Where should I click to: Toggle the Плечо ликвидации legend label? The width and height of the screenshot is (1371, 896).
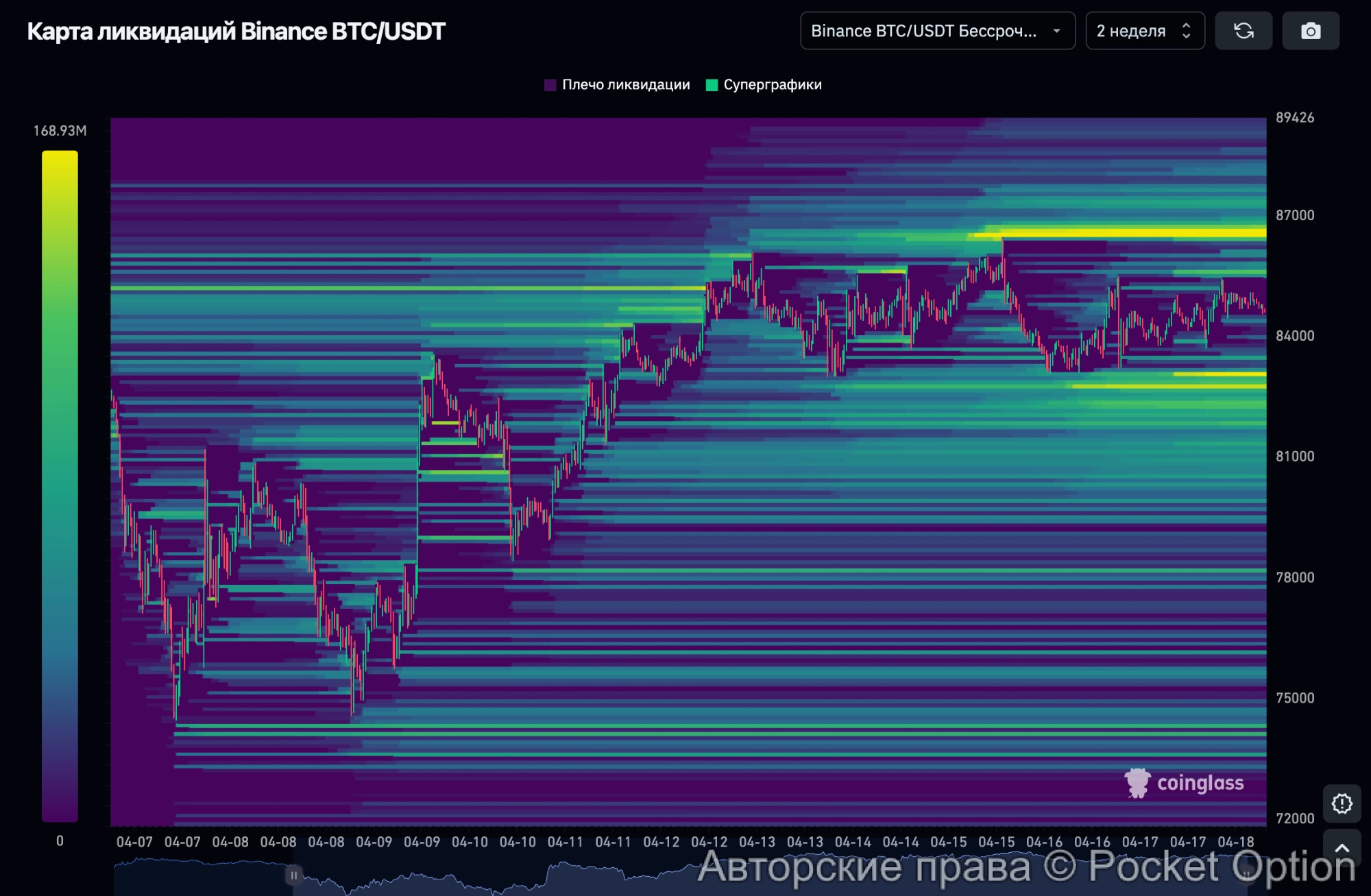click(x=626, y=85)
